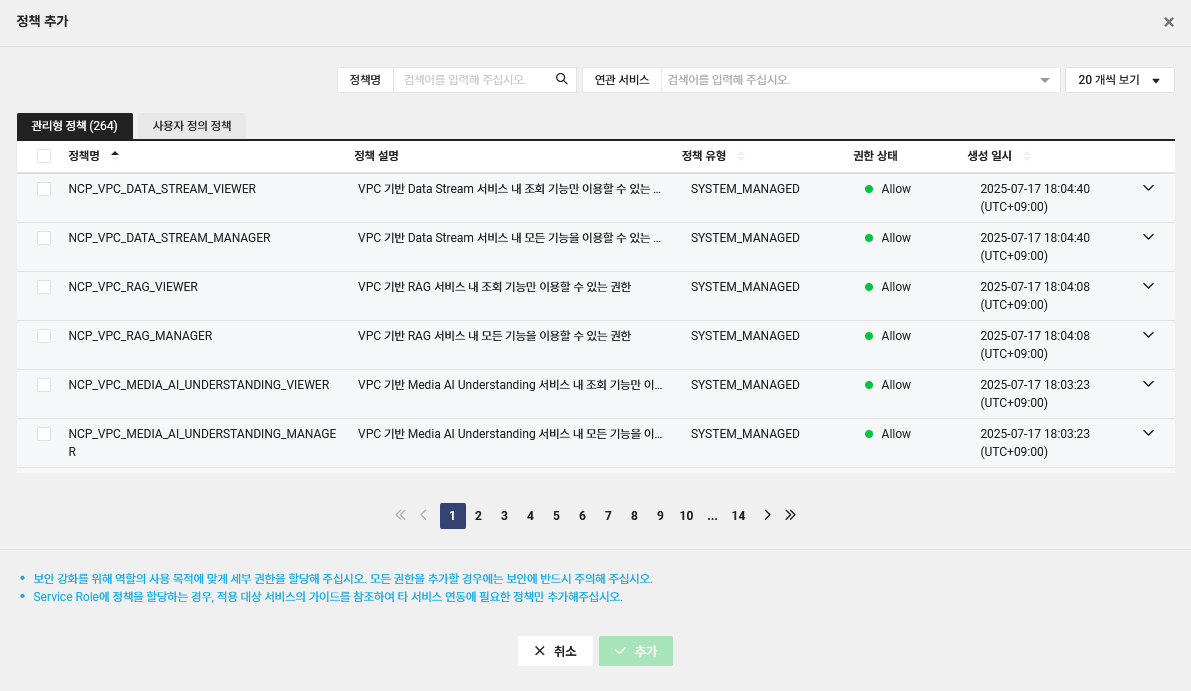Check NCP_VPC_MEDIA_AI_UNDERSTANDING_VIEWER checkbox
1191x691 pixels.
pos(44,385)
